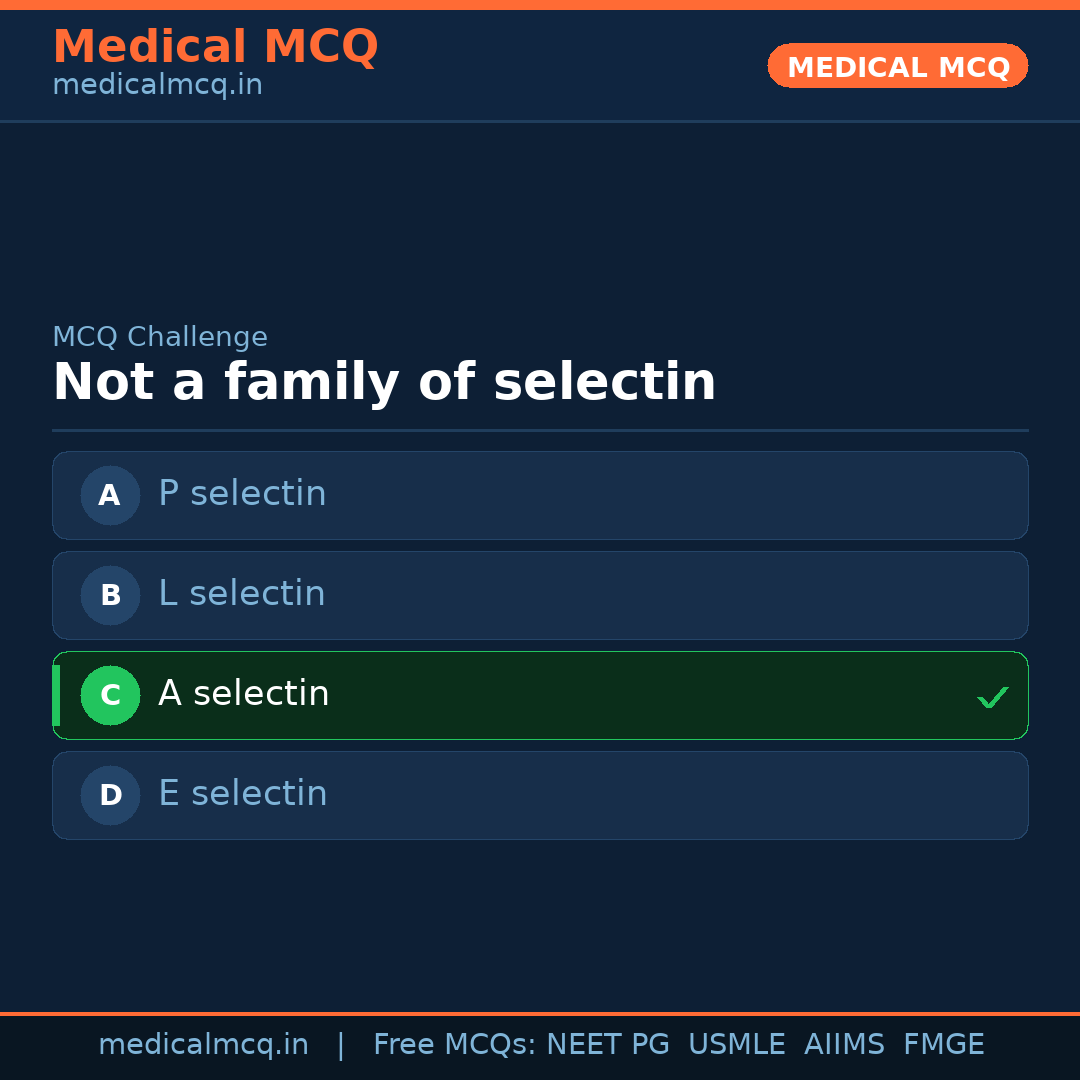Open the medicalmcq.in link under the logo
1080x1080 pixels.
(x=157, y=85)
